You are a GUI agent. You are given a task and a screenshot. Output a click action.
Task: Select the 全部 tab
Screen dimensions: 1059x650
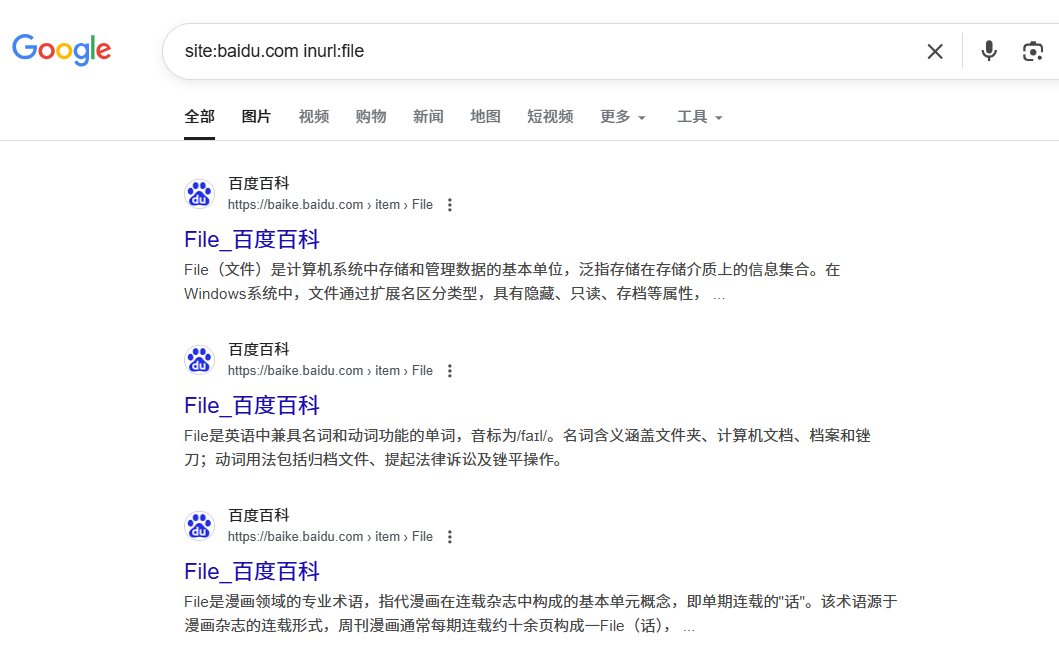(199, 117)
